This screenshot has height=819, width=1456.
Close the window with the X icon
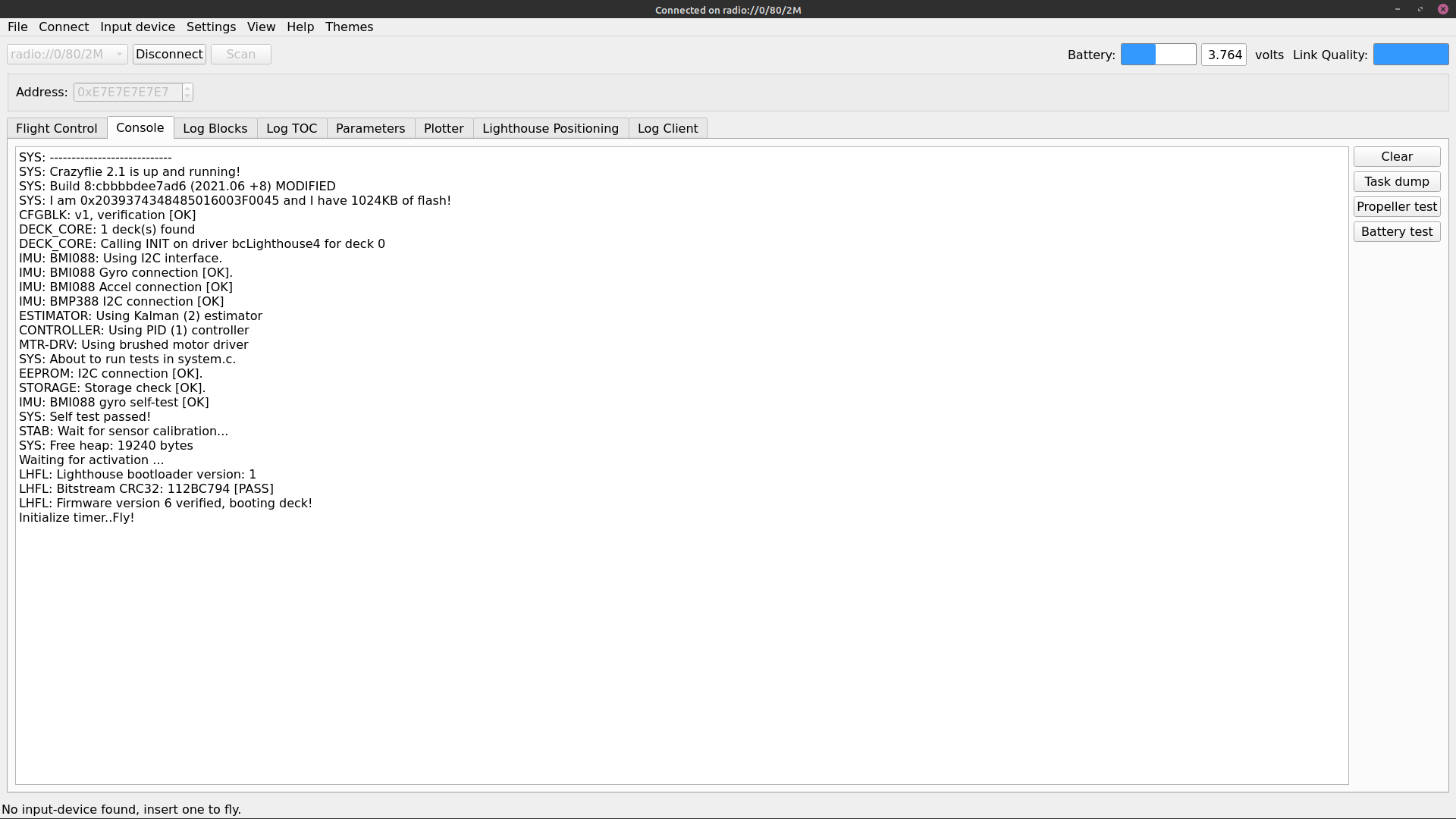[1442, 9]
